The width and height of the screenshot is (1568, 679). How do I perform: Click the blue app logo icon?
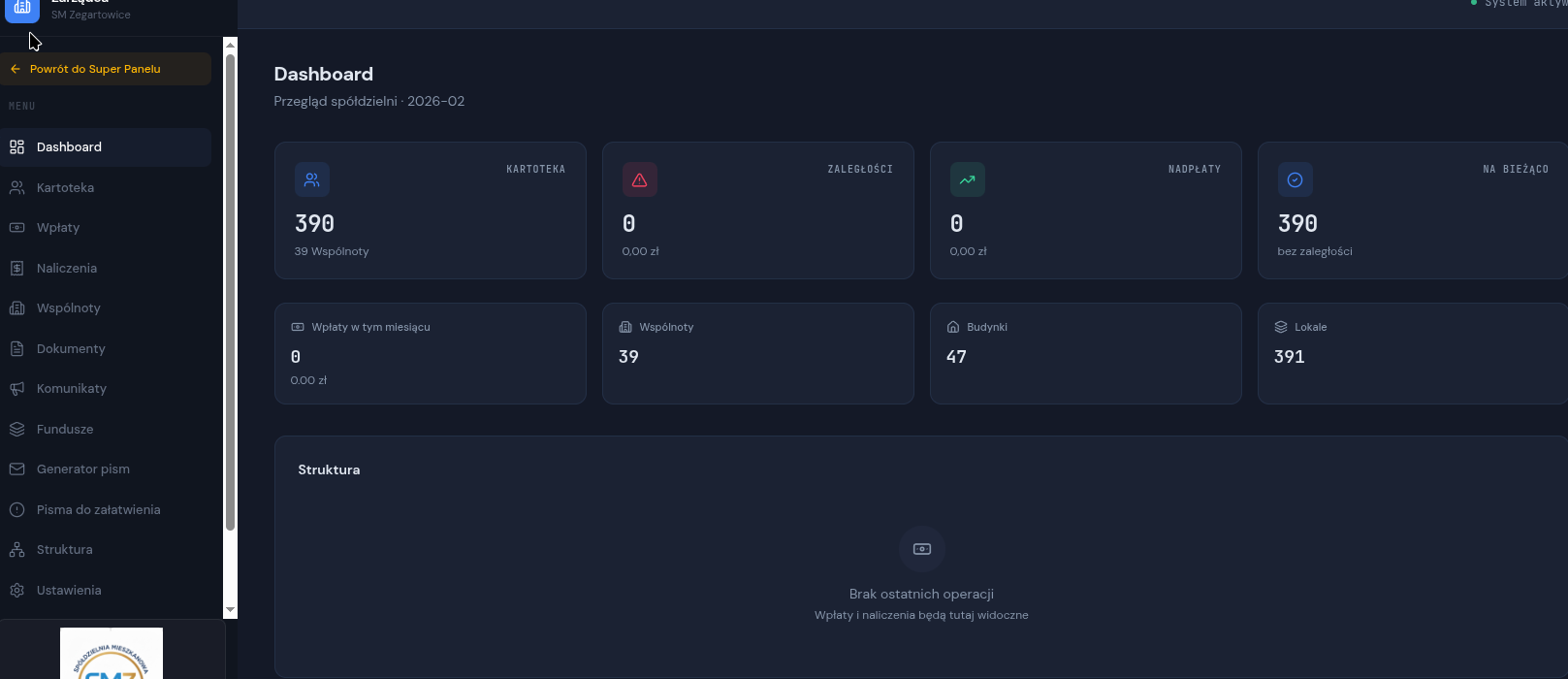pyautogui.click(x=22, y=8)
